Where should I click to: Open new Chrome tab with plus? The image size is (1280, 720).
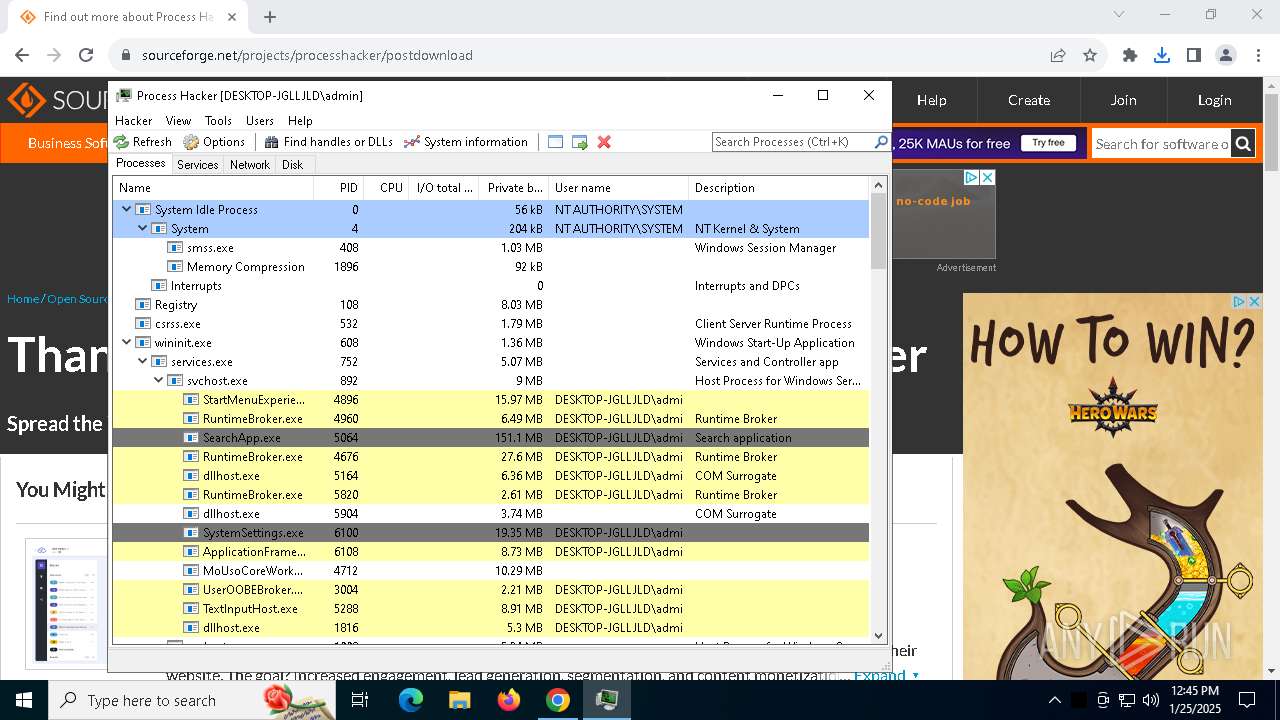tap(270, 16)
